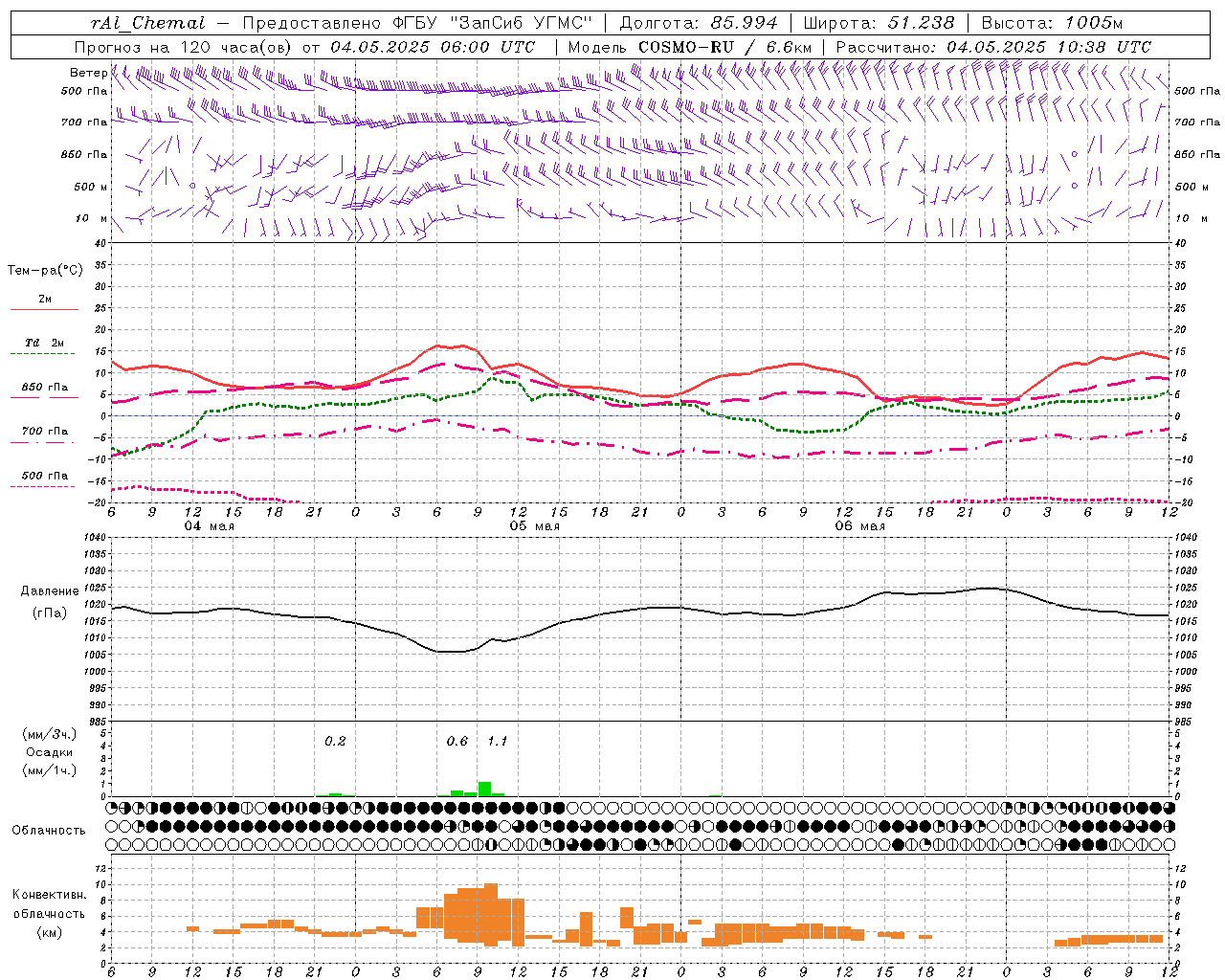This screenshot has width=1225, height=980.
Task: Click the tallest green precipitation bar
Action: (485, 790)
